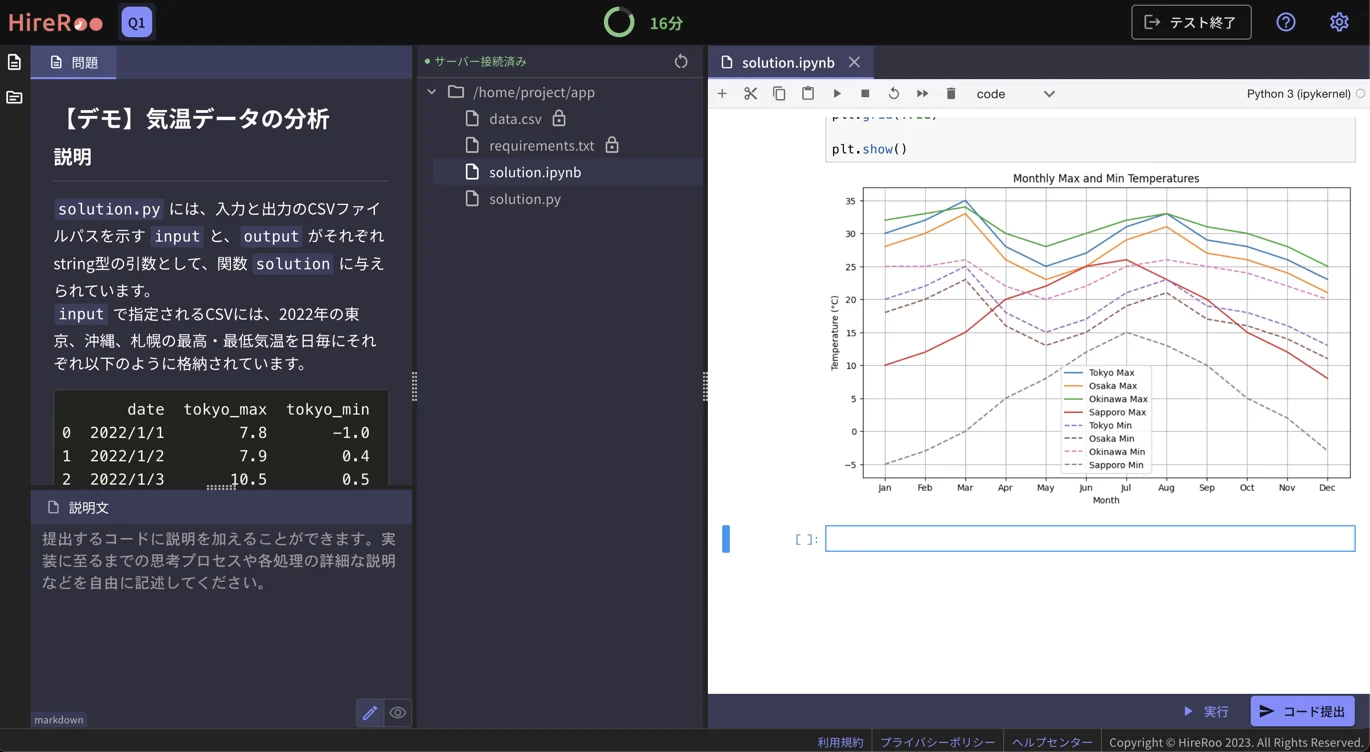The image size is (1370, 752).
Task: Stop kernel with the interrupt icon
Action: pos(865,94)
